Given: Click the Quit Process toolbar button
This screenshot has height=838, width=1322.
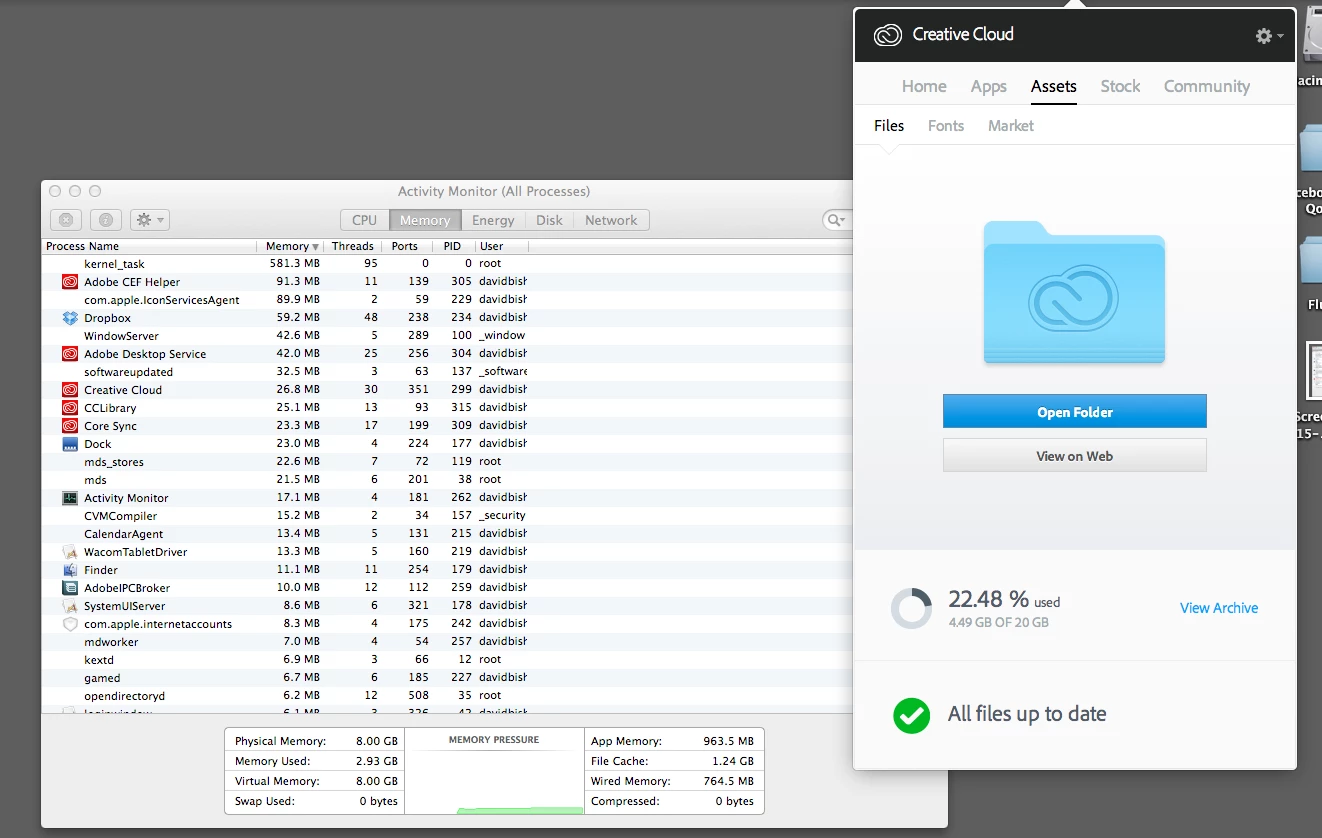Looking at the screenshot, I should [65, 220].
